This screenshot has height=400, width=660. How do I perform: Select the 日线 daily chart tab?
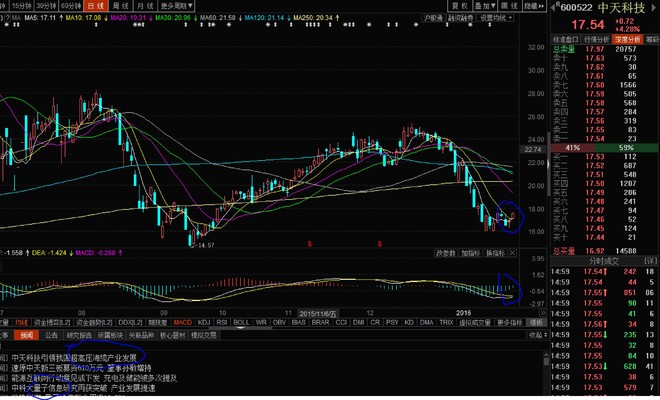(x=96, y=5)
